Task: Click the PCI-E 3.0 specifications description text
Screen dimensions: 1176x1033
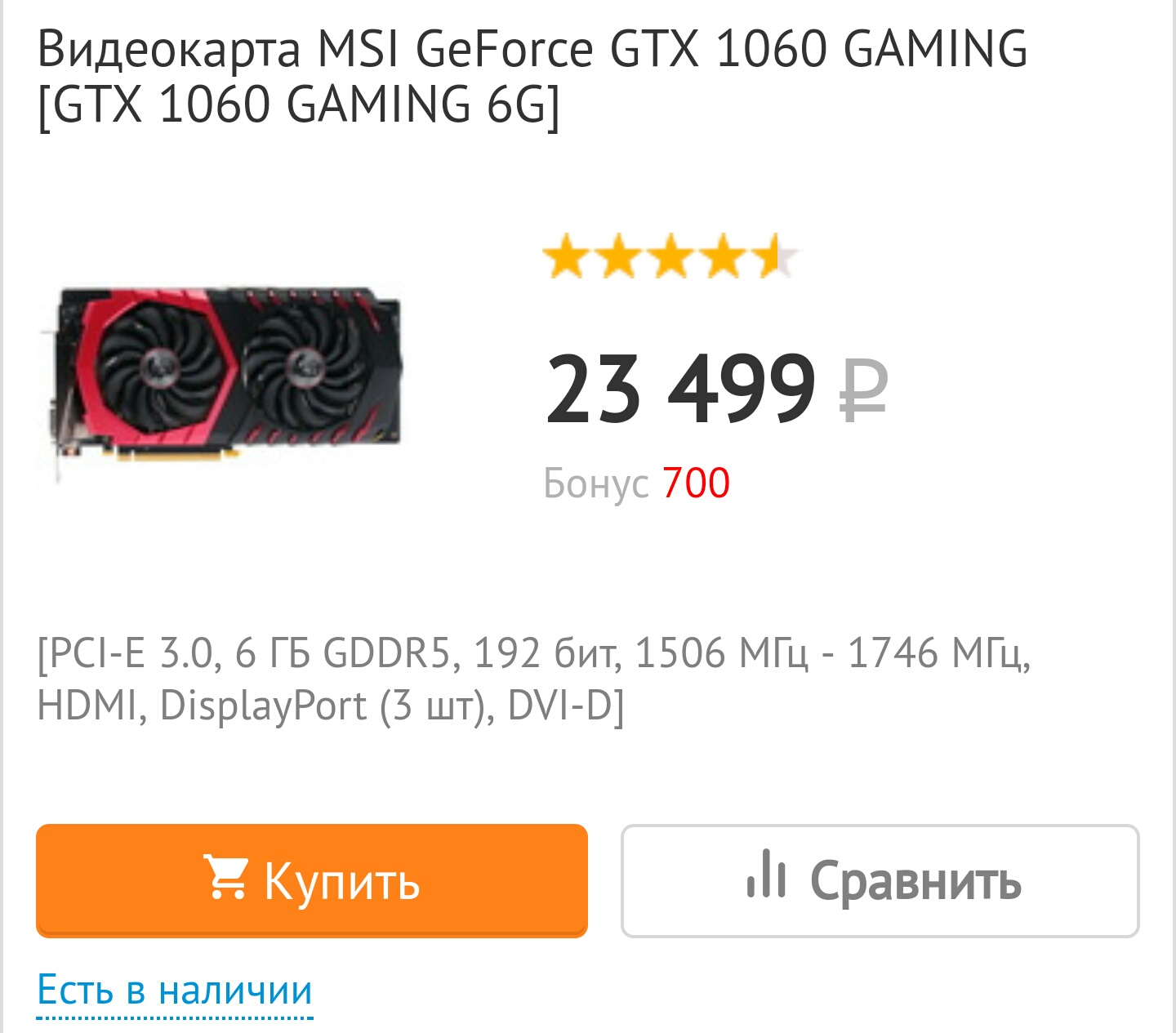Action: pos(534,679)
